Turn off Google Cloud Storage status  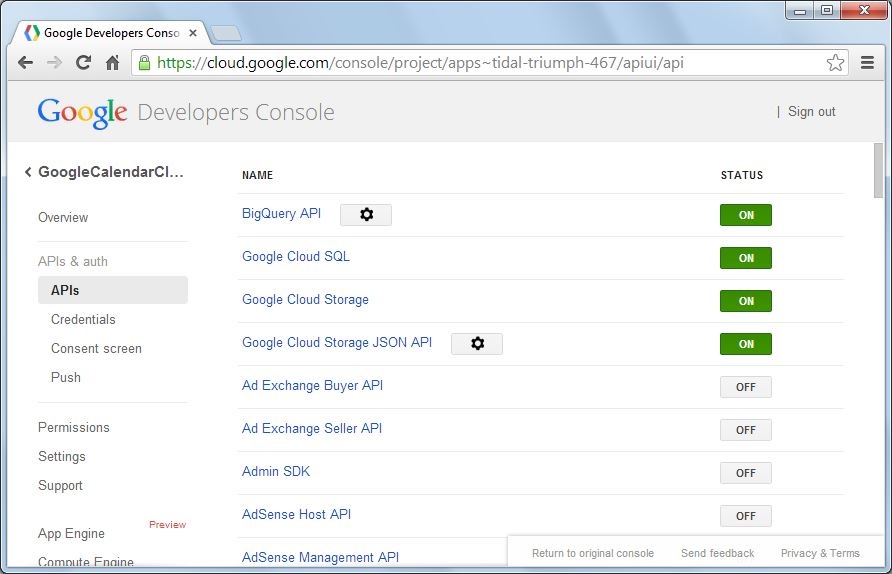coord(745,301)
